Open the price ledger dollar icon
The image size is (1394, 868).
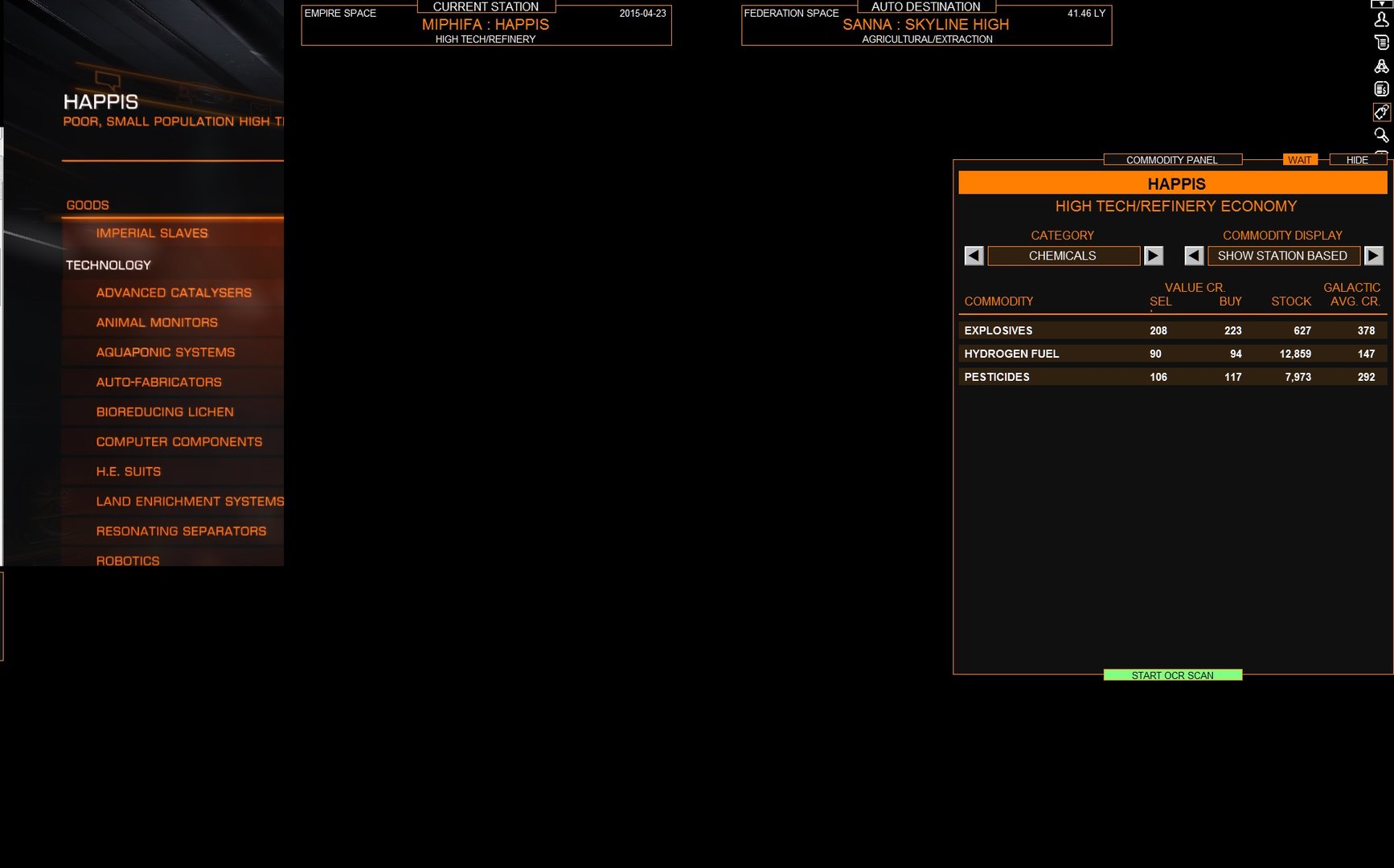click(1381, 89)
